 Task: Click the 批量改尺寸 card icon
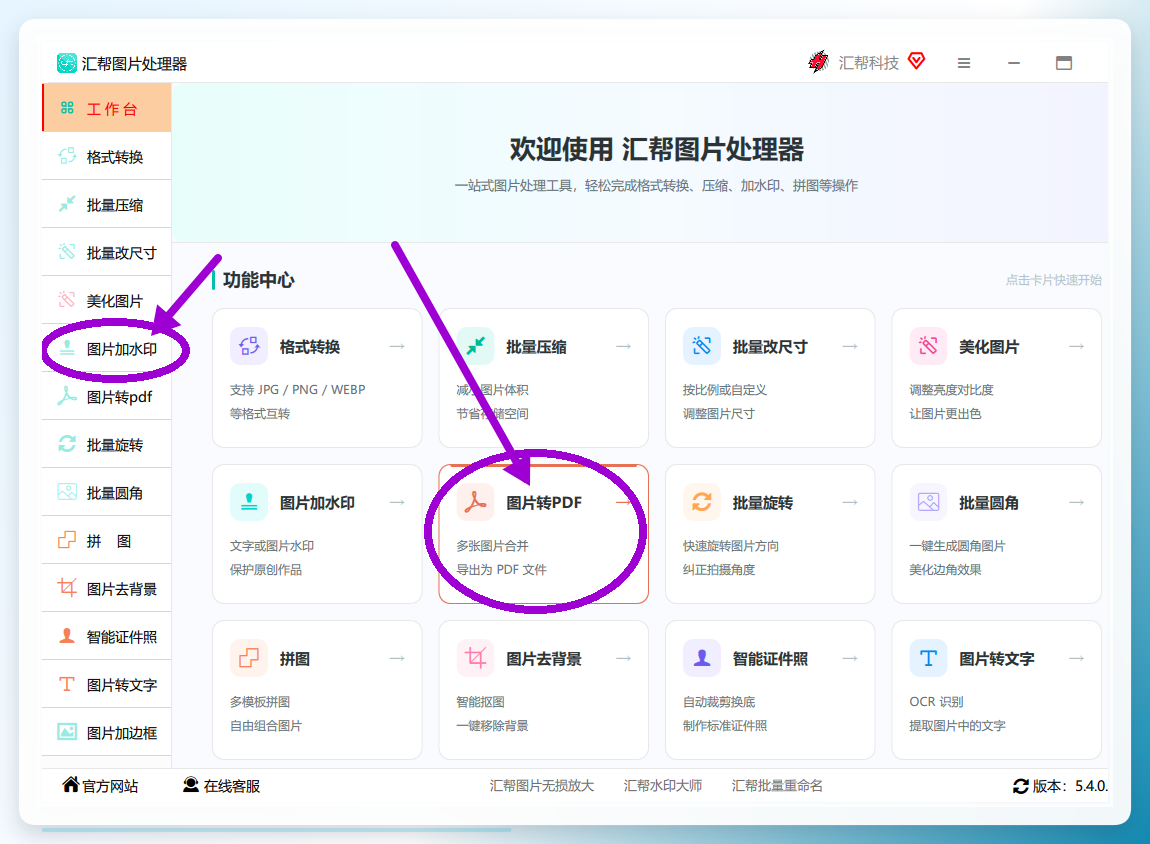coord(702,346)
